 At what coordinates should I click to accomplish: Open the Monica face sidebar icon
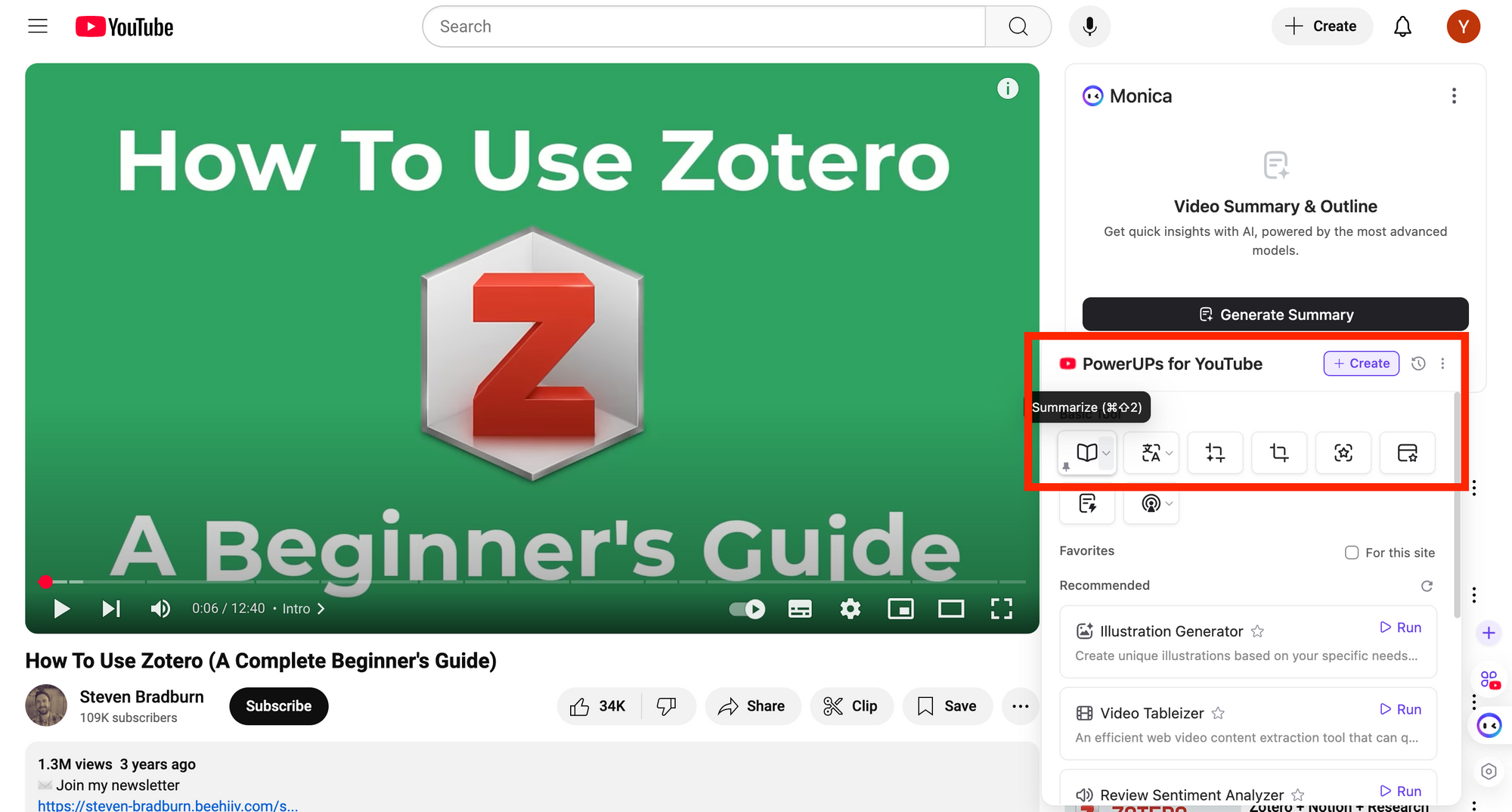pyautogui.click(x=1489, y=726)
